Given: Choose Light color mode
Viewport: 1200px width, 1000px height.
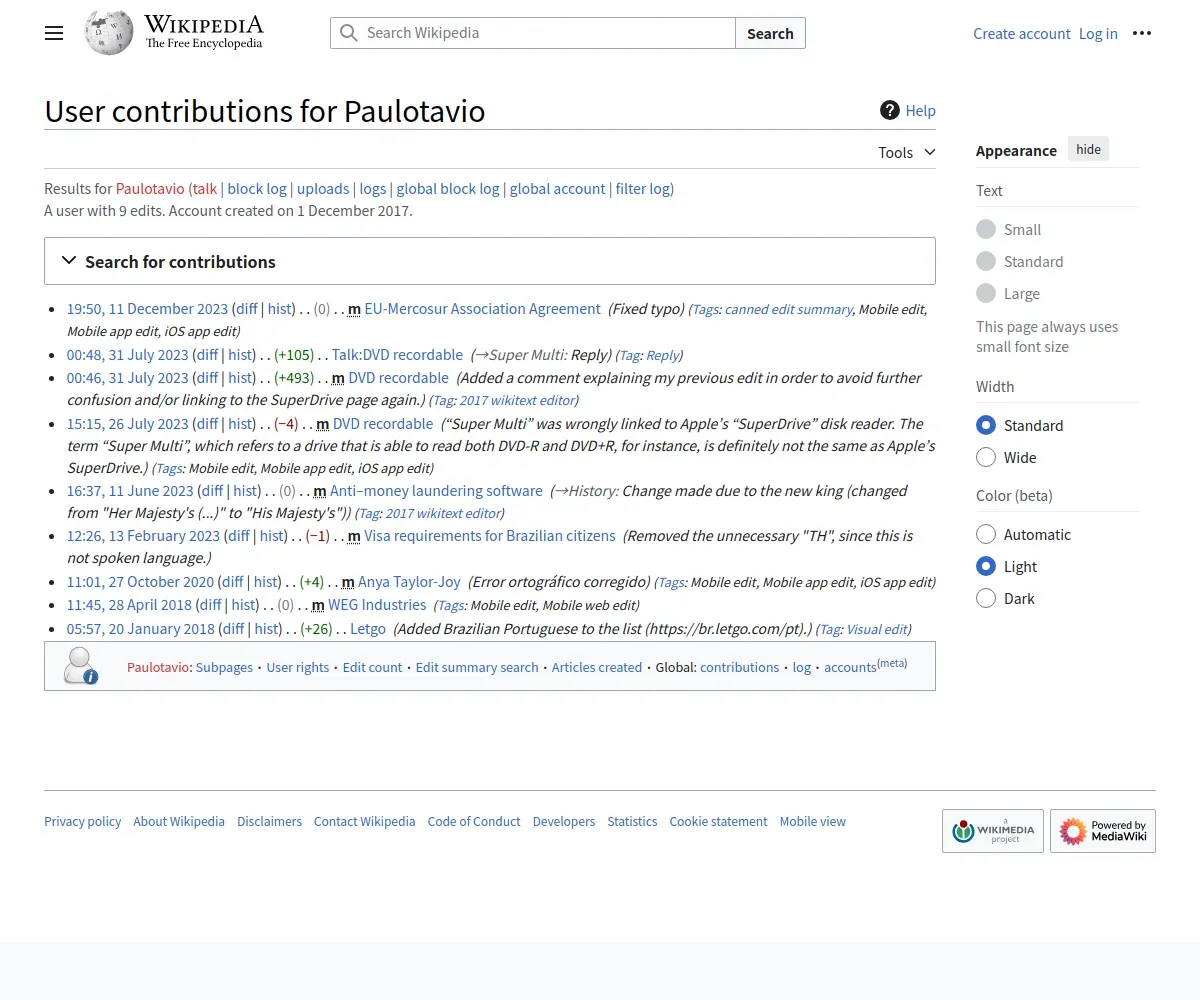Looking at the screenshot, I should click(986, 566).
